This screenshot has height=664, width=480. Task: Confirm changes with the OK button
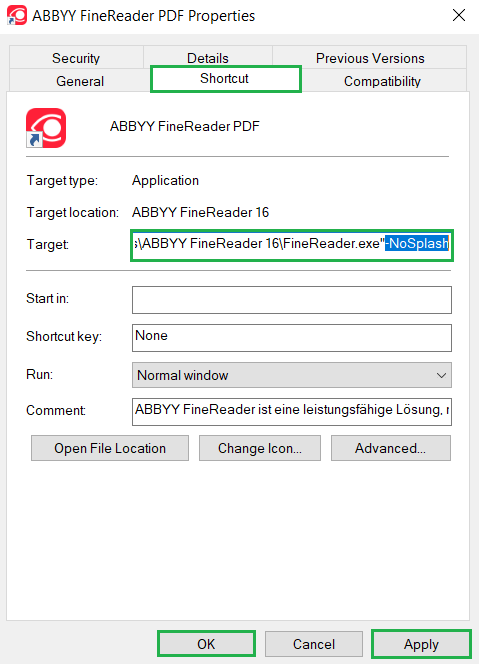(x=206, y=644)
